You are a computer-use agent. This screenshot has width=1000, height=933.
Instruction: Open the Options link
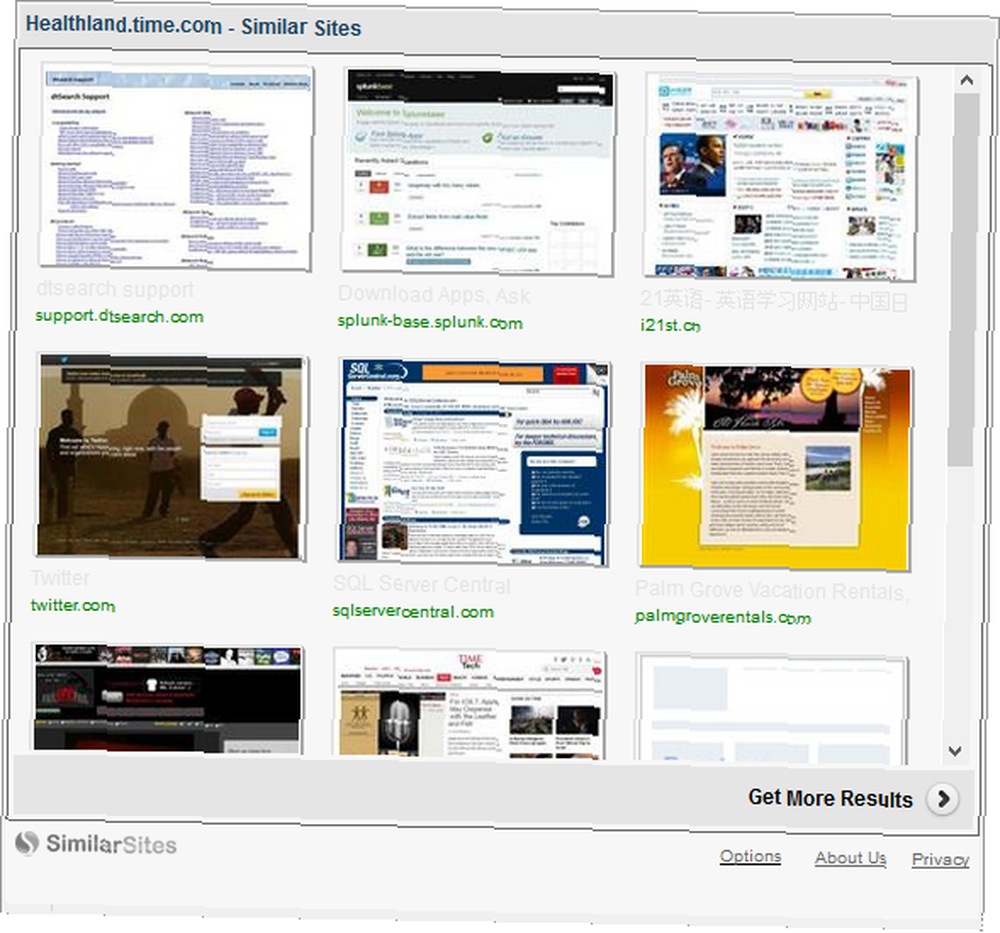coord(750,856)
